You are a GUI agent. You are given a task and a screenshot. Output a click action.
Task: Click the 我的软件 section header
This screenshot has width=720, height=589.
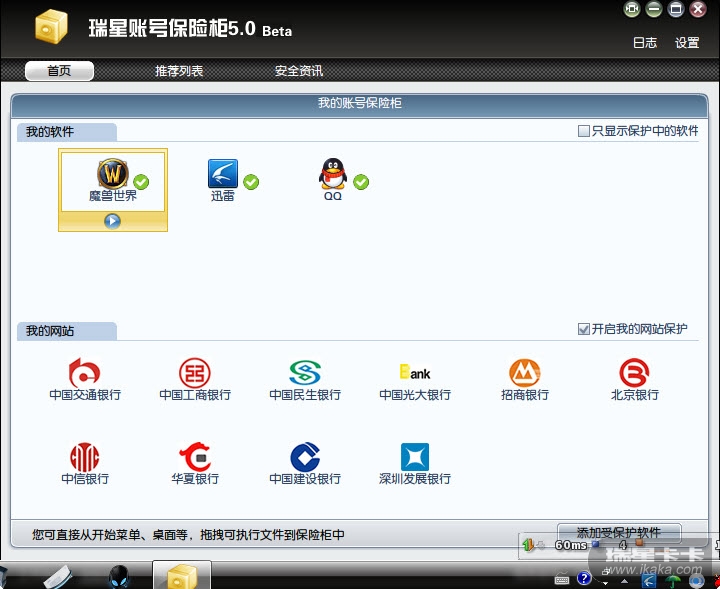67,132
